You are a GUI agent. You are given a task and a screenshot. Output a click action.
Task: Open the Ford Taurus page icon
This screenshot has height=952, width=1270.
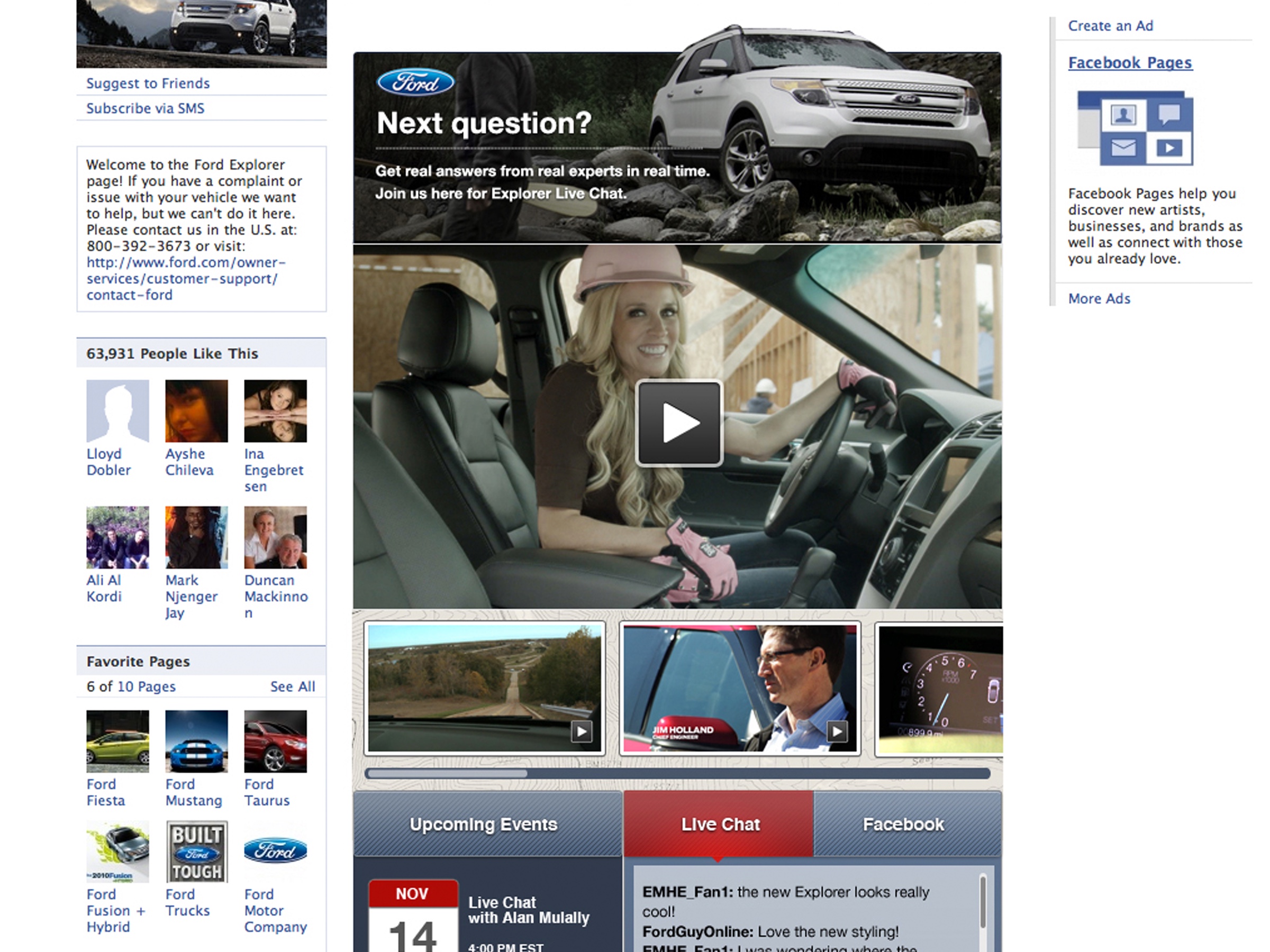click(276, 742)
